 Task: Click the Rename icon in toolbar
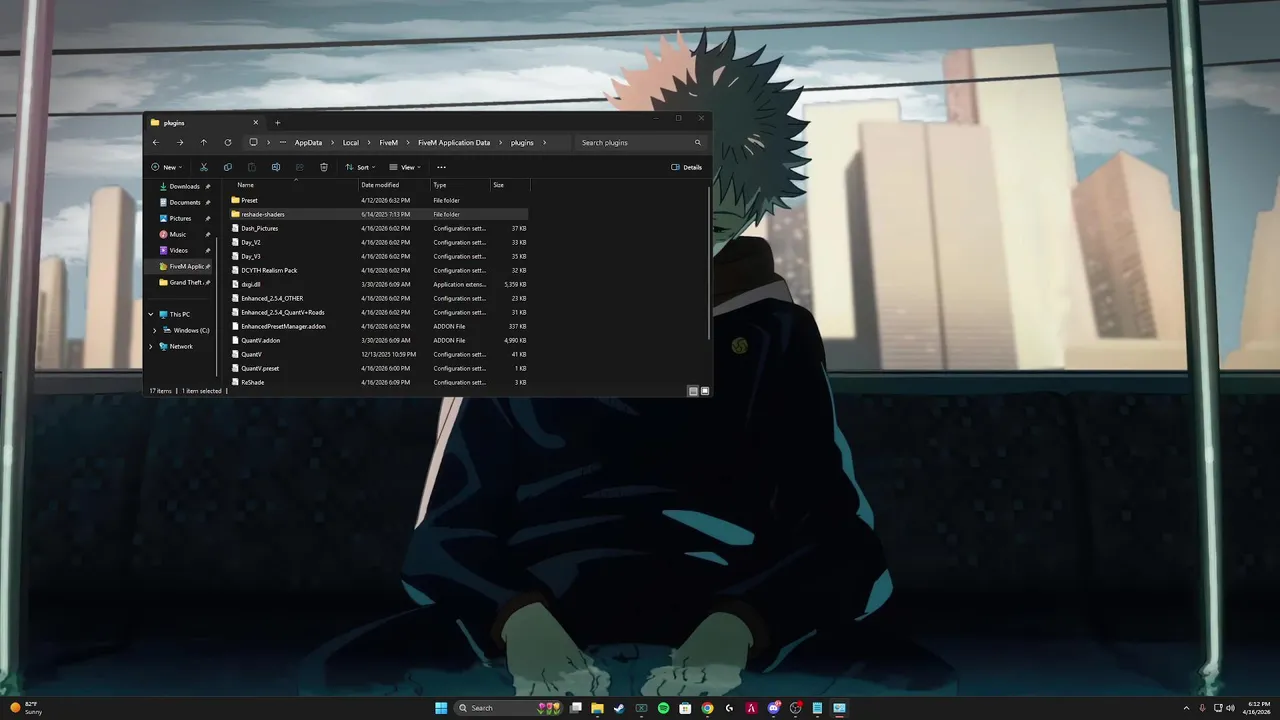[x=276, y=167]
